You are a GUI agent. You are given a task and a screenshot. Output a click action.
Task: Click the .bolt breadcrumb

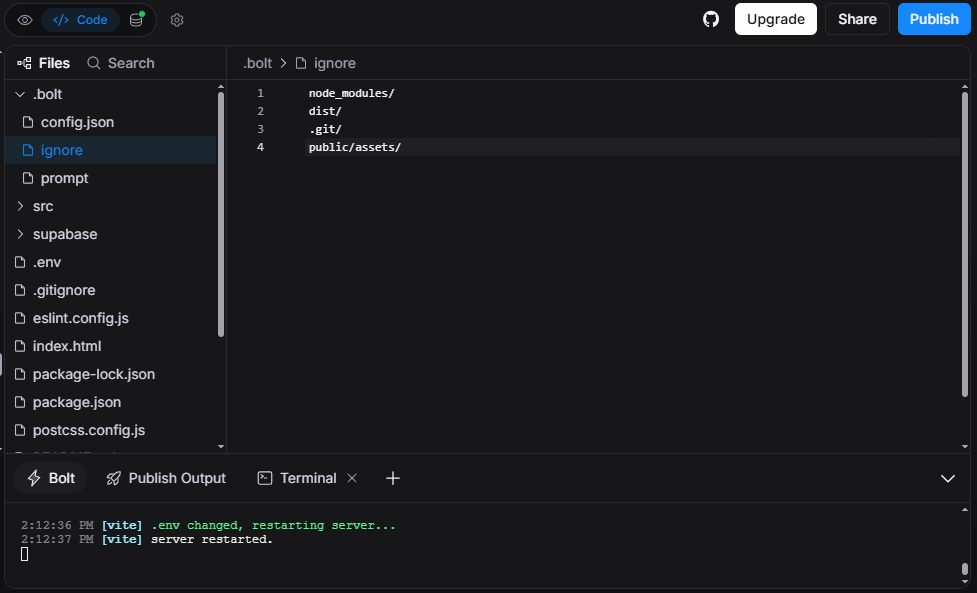(257, 63)
